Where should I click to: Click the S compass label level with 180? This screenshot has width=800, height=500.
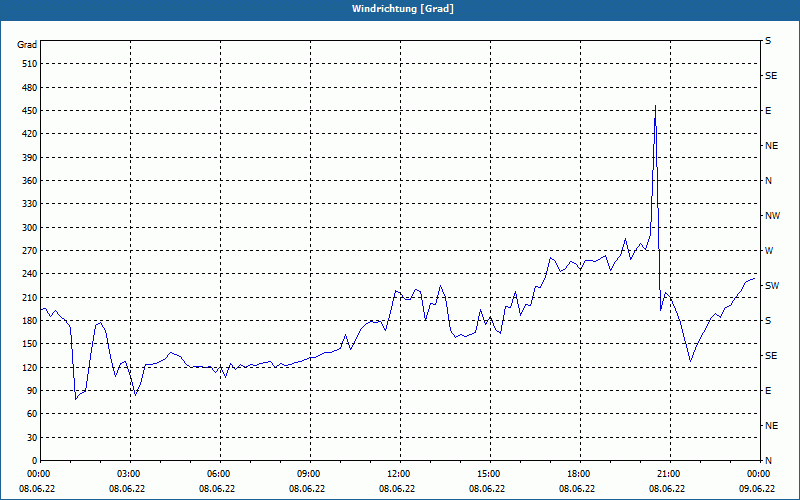click(768, 321)
